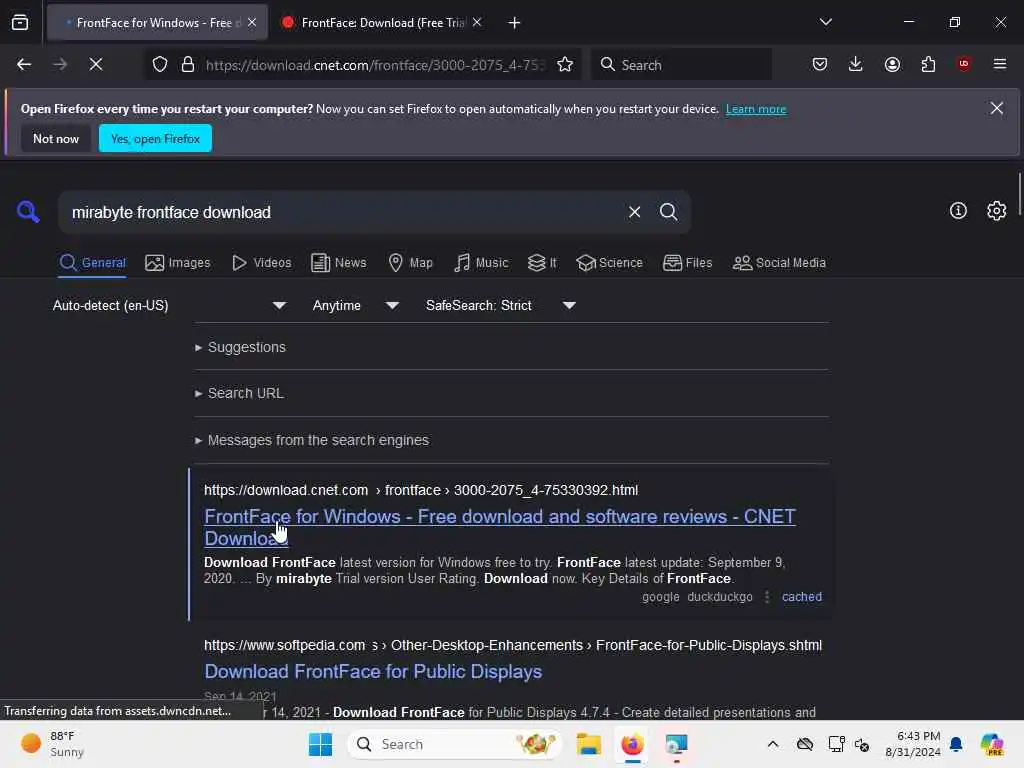Open the Pocket save icon
The height and width of the screenshot is (768, 1024).
820,64
